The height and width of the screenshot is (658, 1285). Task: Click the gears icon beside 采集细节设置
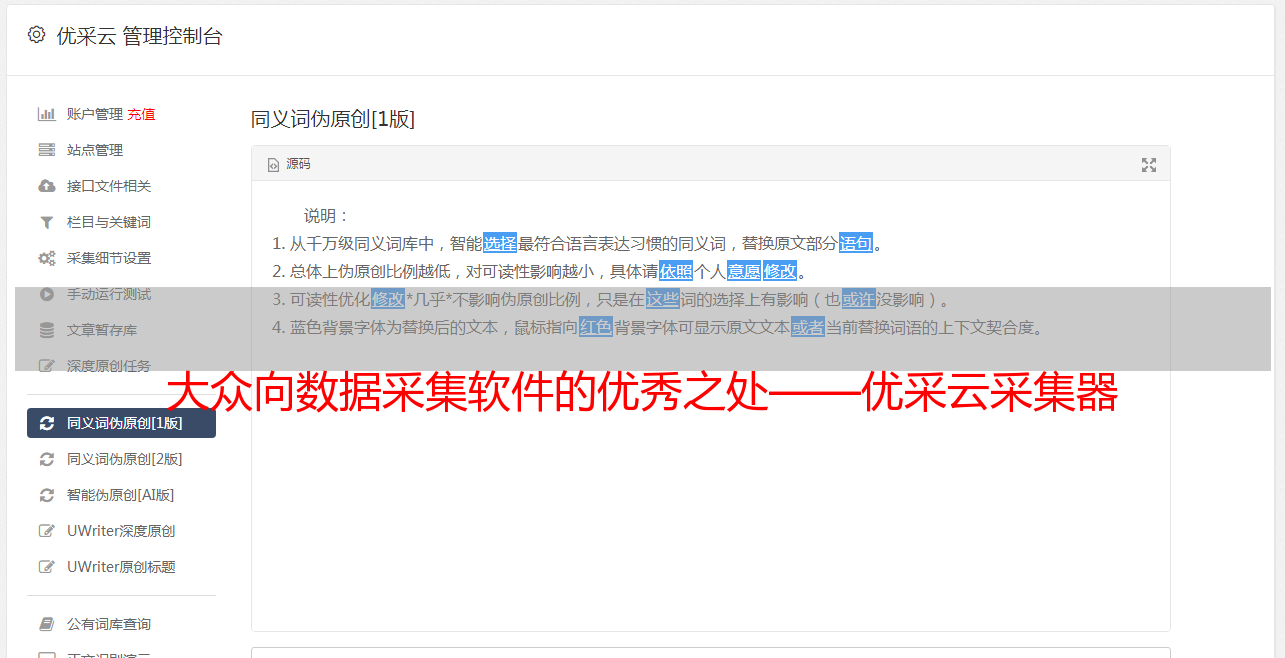tap(46, 258)
